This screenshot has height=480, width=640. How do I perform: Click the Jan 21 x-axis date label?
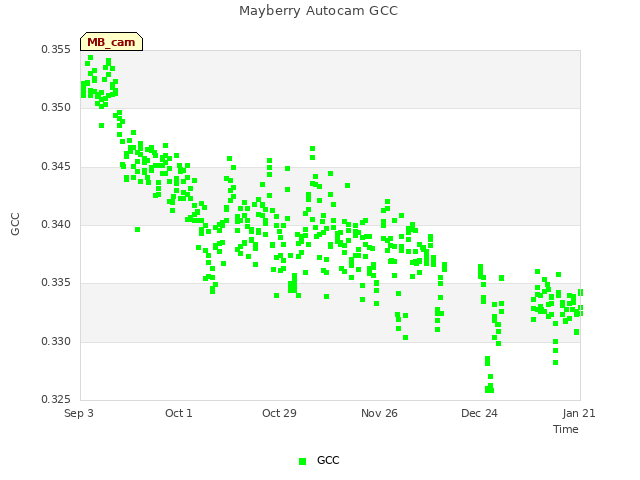[x=579, y=413]
